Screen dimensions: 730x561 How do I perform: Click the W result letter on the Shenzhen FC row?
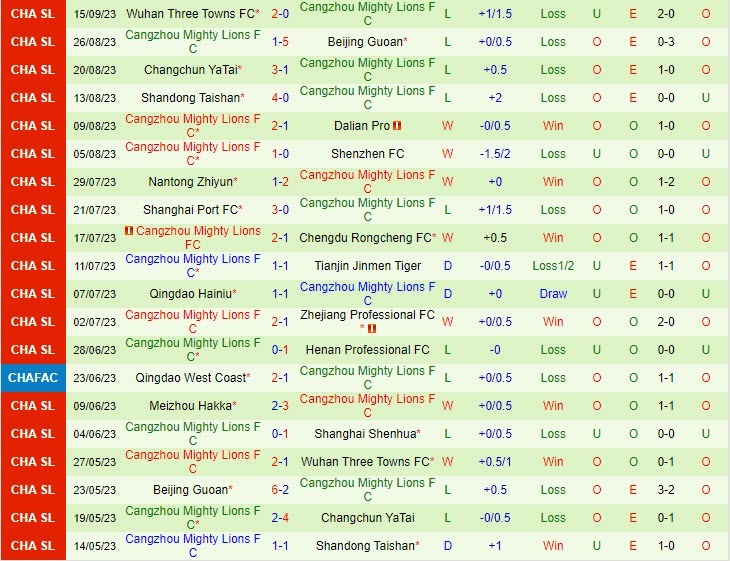click(447, 154)
